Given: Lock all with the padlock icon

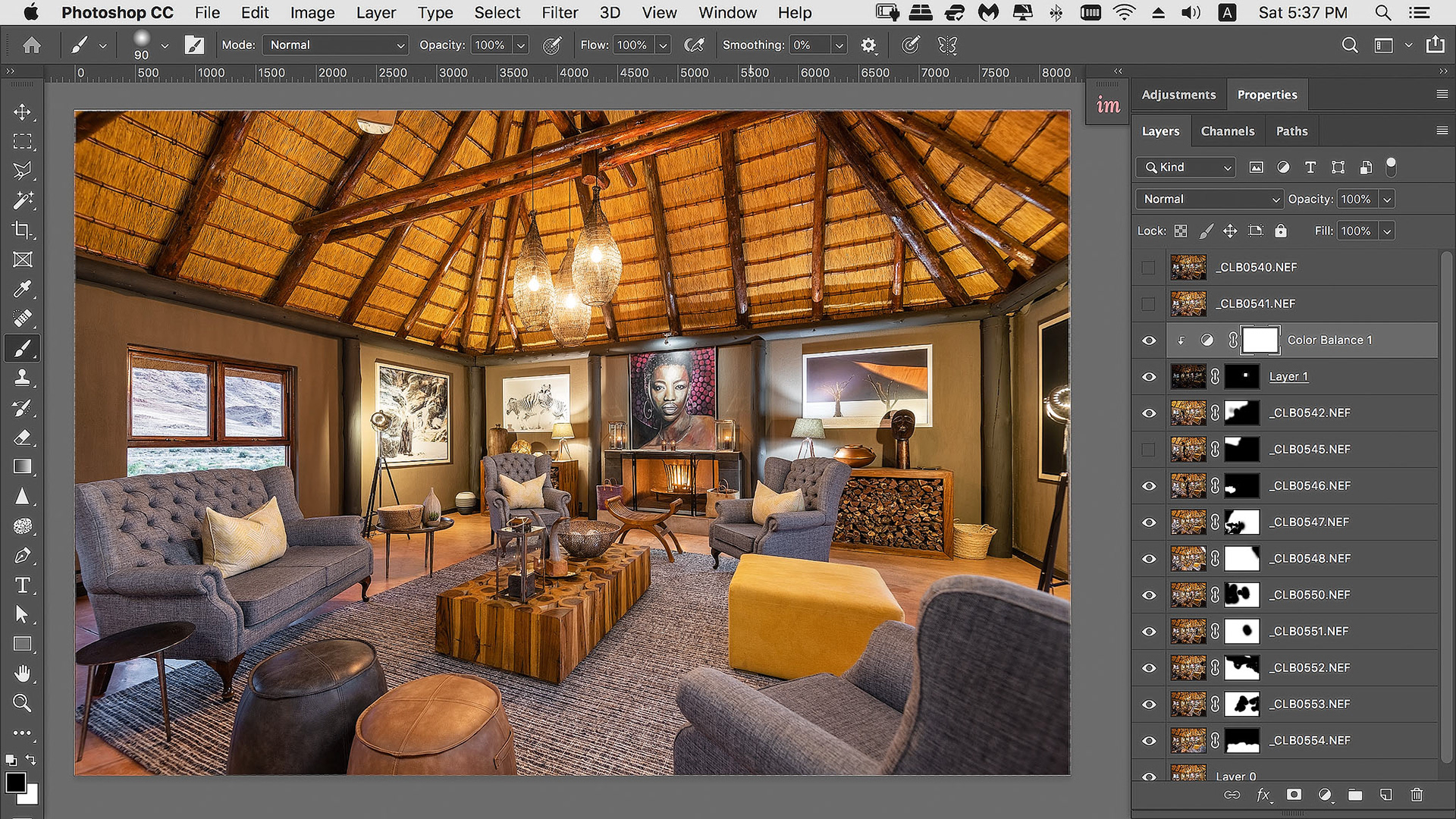Looking at the screenshot, I should click(1281, 231).
